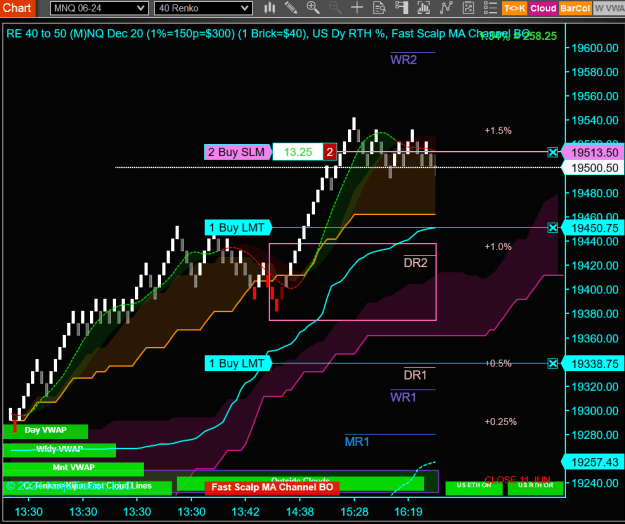
Task: Click the 15:28 time axis label
Action: (355, 512)
